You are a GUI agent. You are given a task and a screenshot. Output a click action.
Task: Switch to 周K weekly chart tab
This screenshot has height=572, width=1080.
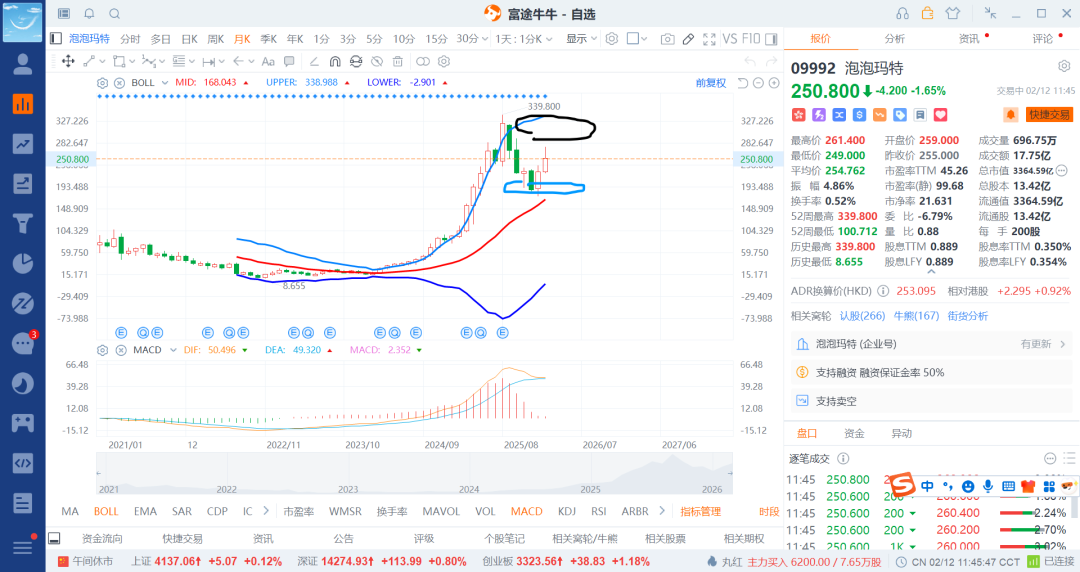click(216, 39)
